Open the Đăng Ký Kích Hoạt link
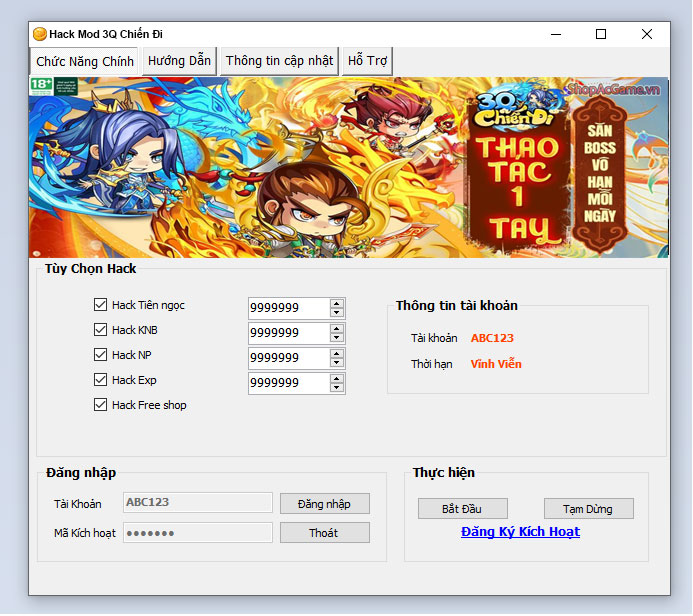Viewport: 693px width, 616px height. click(x=520, y=532)
